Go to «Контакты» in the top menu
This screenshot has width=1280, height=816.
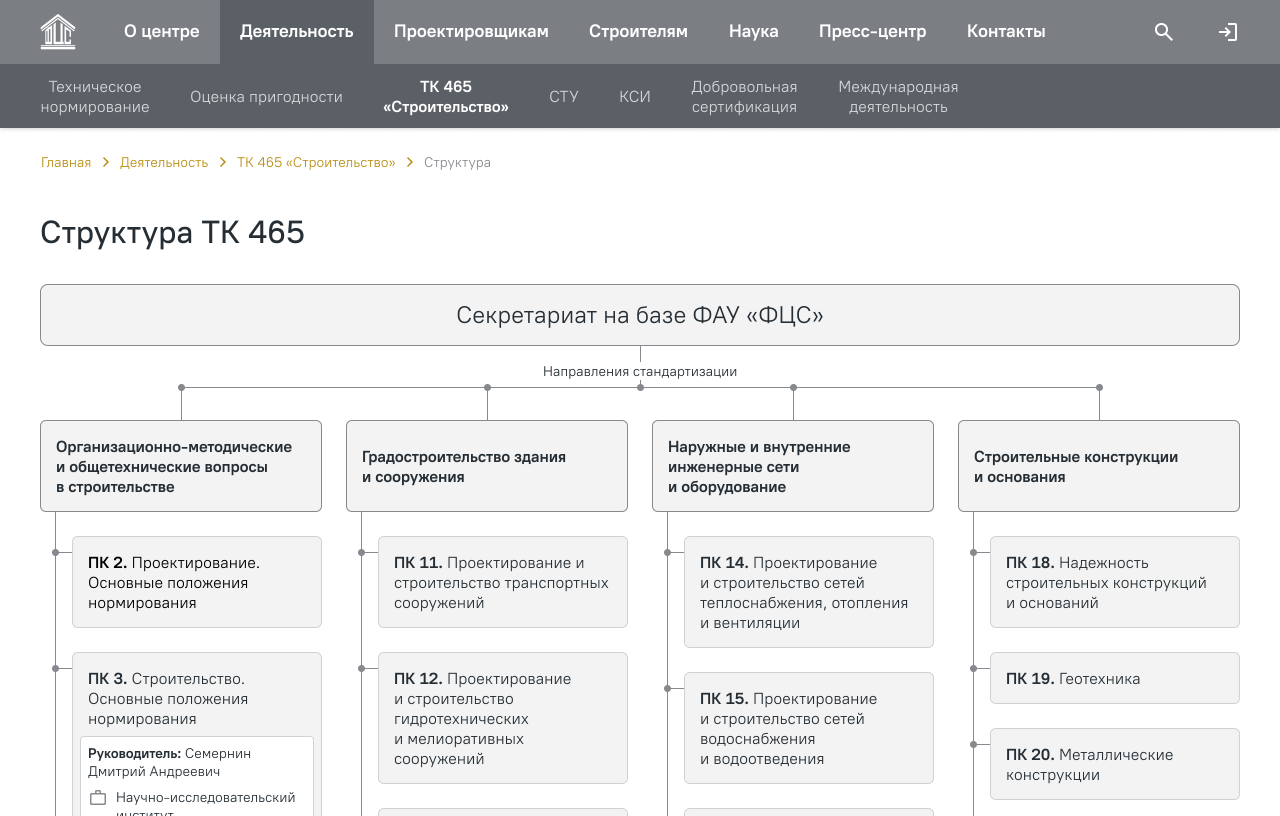tap(1006, 32)
